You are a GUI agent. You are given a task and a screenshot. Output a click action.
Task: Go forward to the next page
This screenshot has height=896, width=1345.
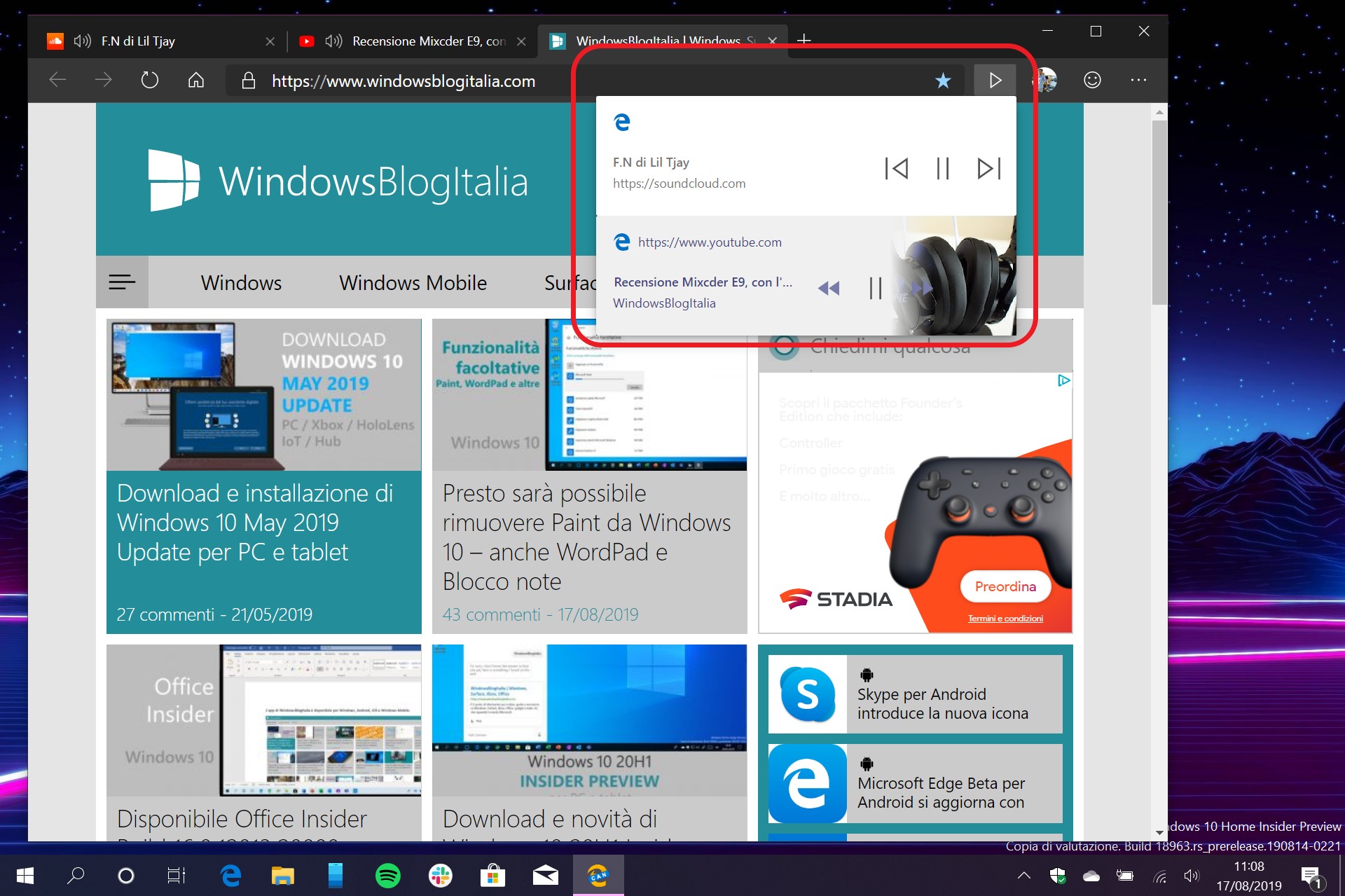click(103, 81)
